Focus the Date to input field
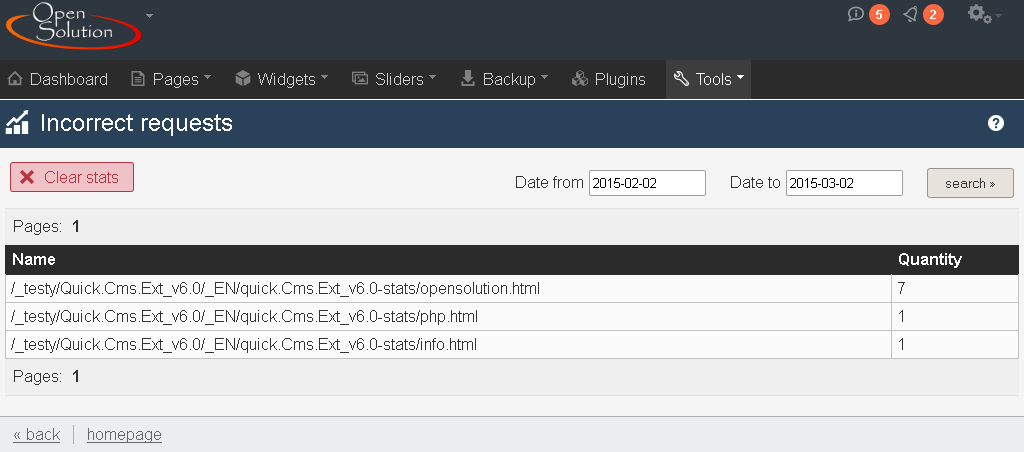This screenshot has width=1024, height=452. [844, 183]
